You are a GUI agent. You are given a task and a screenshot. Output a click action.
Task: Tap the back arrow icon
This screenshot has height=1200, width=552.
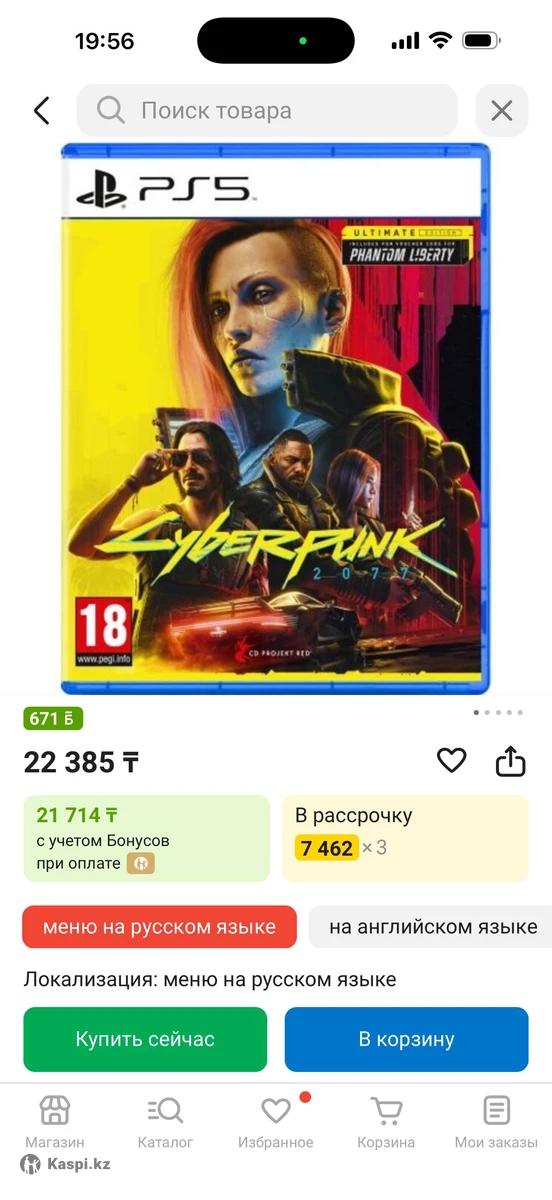(x=41, y=110)
